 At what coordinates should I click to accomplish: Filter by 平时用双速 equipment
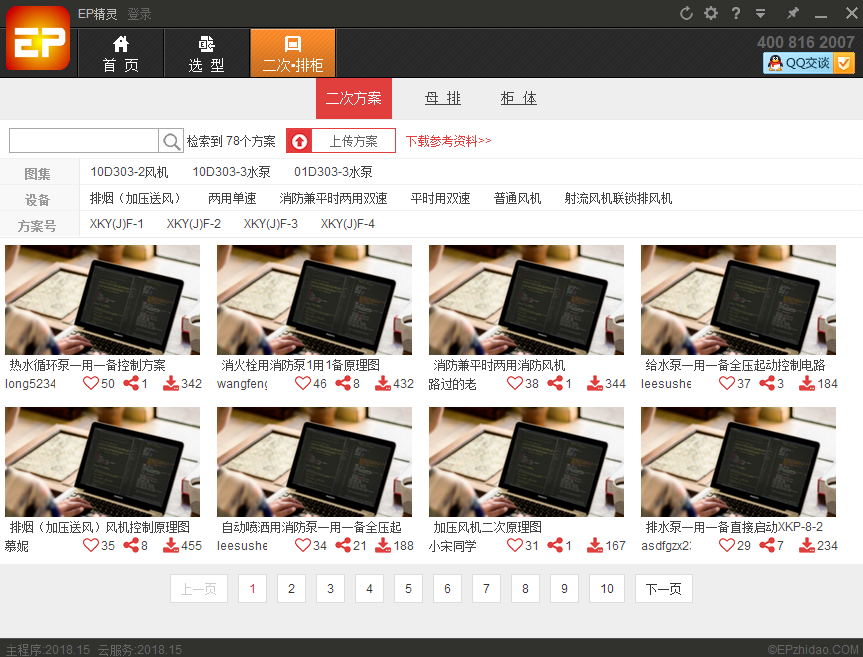click(440, 198)
